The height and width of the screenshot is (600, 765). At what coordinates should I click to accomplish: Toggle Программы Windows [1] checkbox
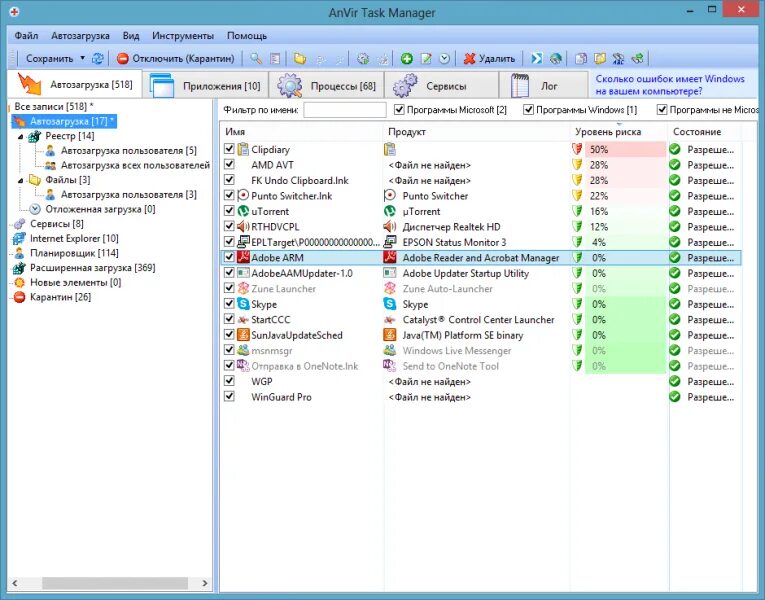pos(528,109)
